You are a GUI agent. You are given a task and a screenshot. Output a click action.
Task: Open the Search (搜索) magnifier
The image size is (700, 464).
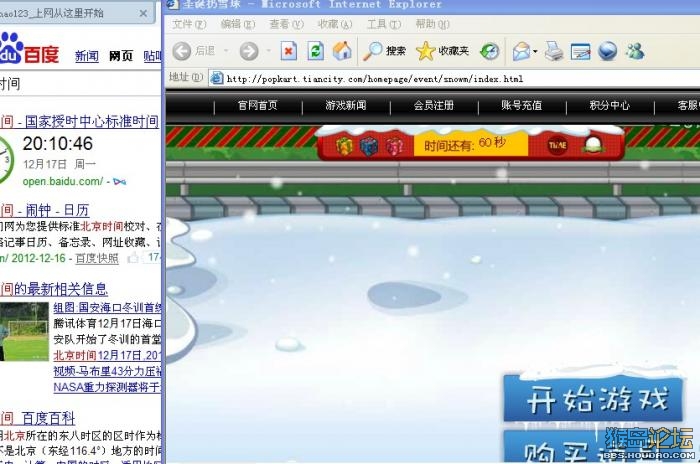click(x=384, y=51)
